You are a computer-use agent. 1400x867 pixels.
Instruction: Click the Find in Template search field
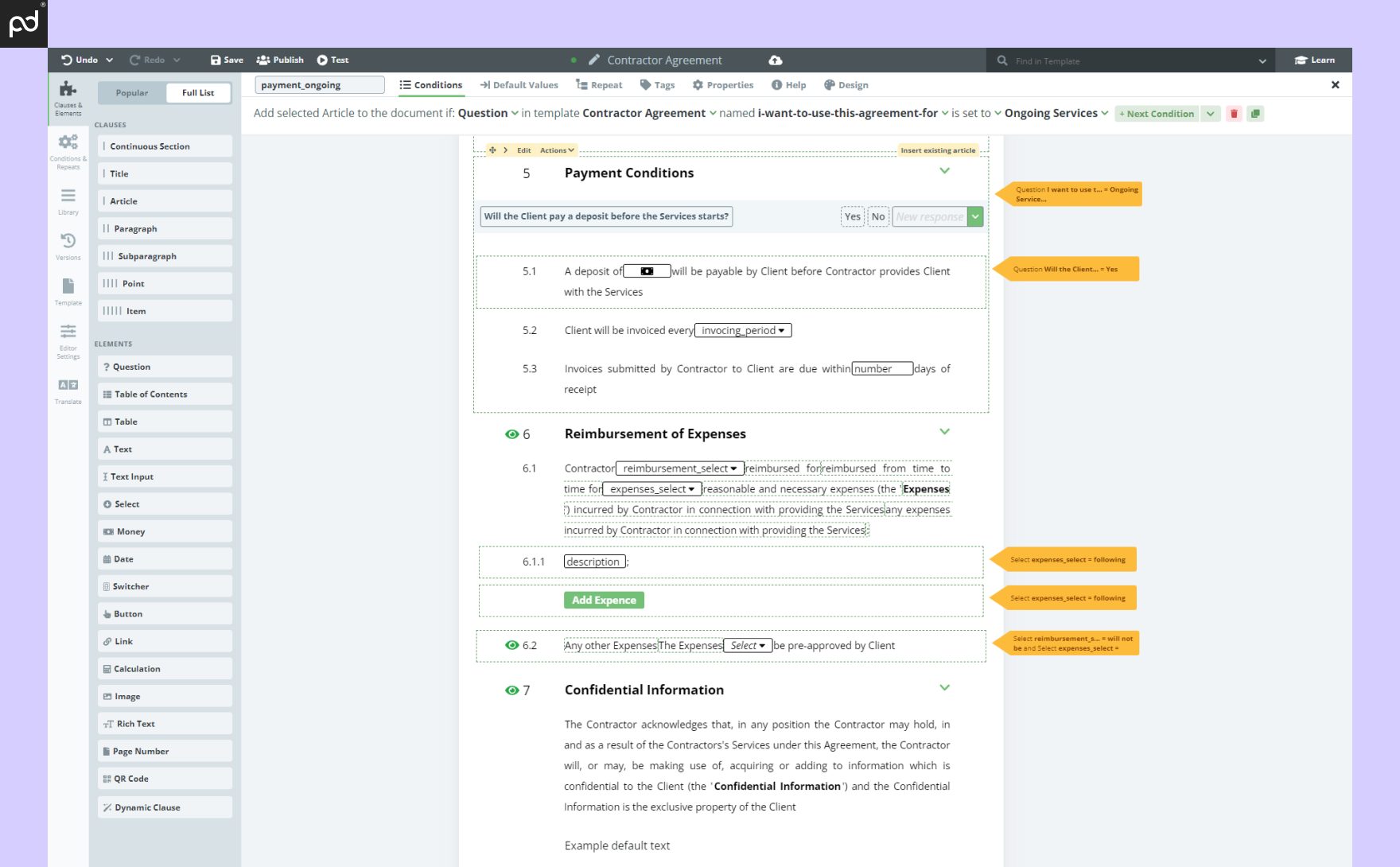(1114, 60)
